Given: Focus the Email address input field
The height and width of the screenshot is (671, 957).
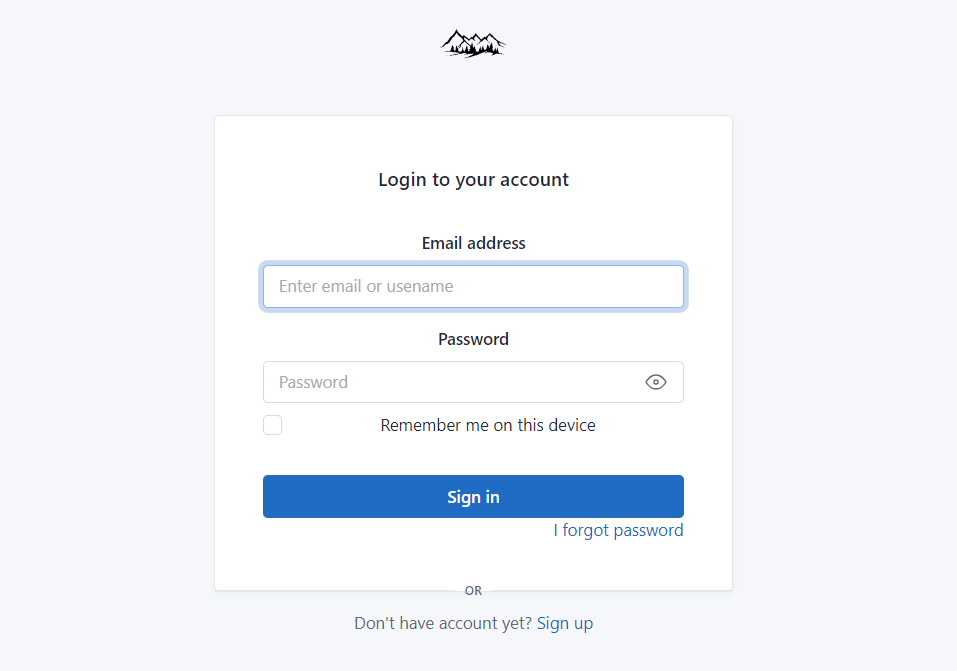Looking at the screenshot, I should (473, 286).
